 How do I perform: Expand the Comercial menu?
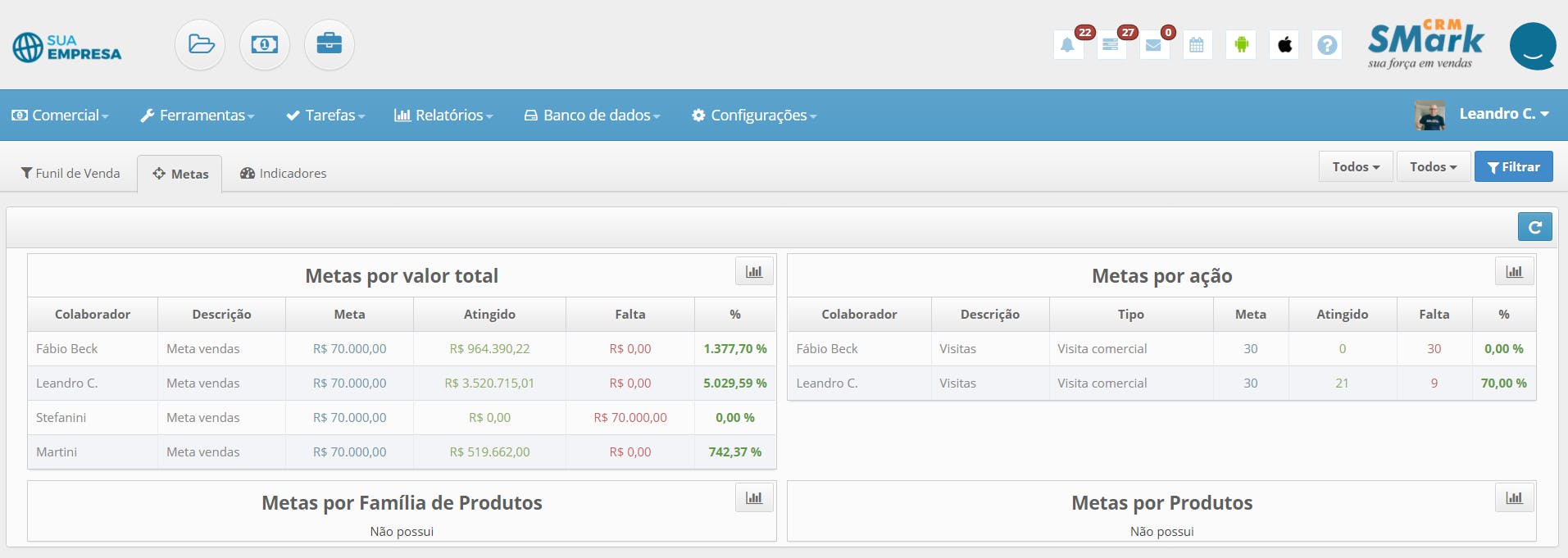click(x=61, y=116)
